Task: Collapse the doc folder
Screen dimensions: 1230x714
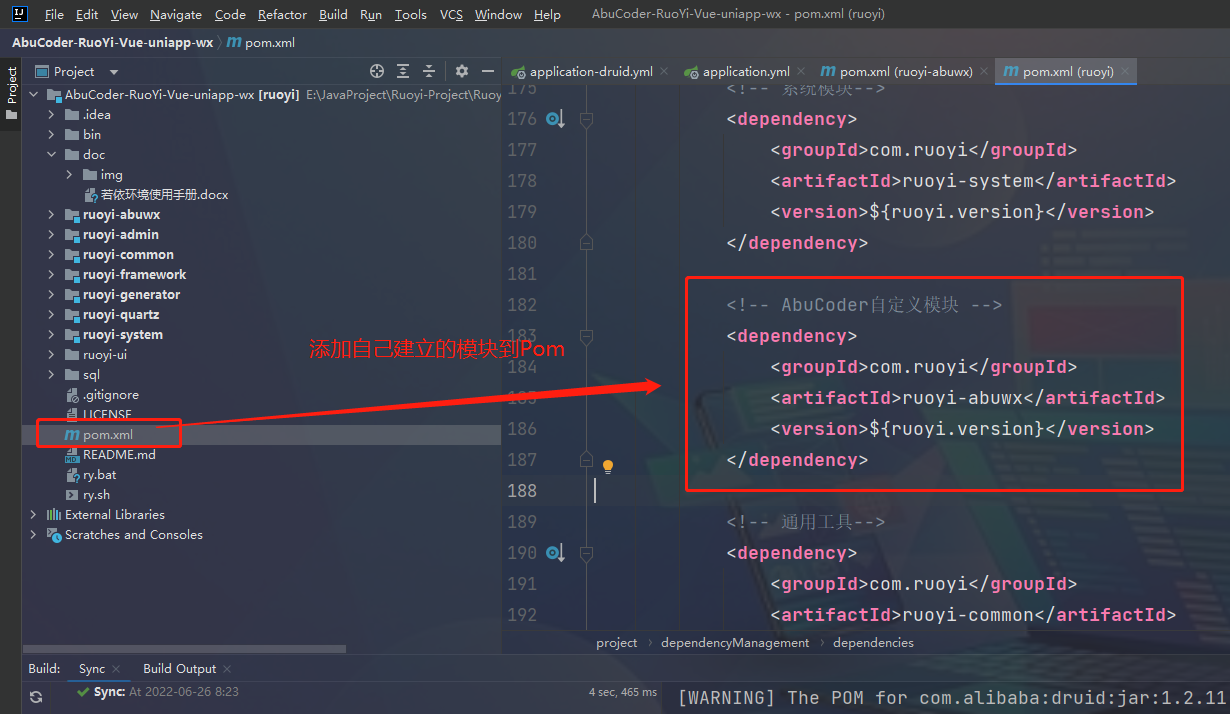Action: click(x=52, y=155)
